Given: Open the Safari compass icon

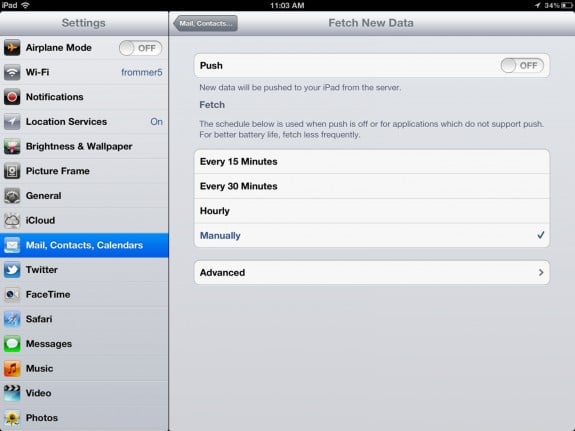Looking at the screenshot, I should click(x=12, y=319).
